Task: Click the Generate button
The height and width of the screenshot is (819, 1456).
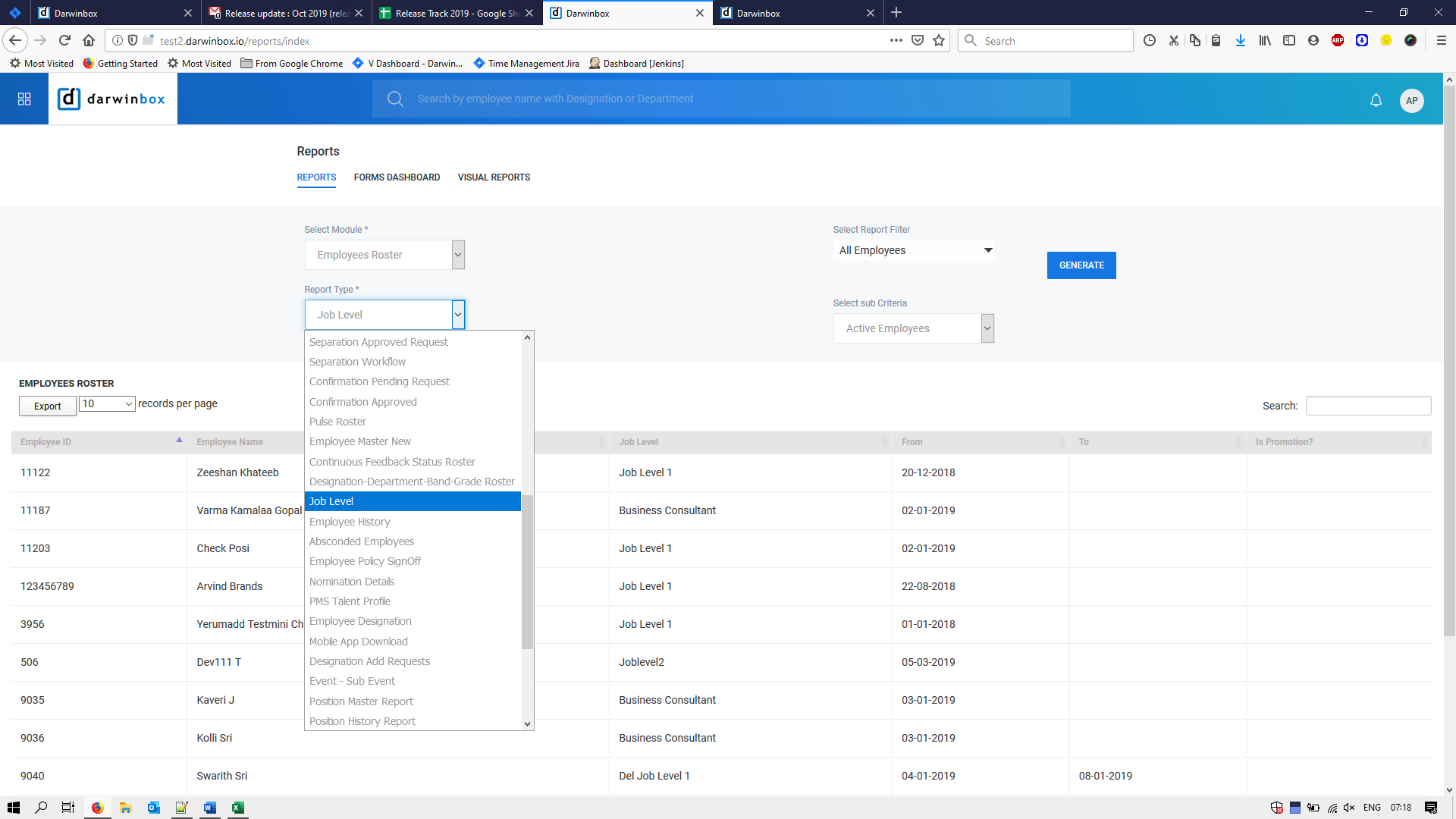Action: [x=1081, y=265]
